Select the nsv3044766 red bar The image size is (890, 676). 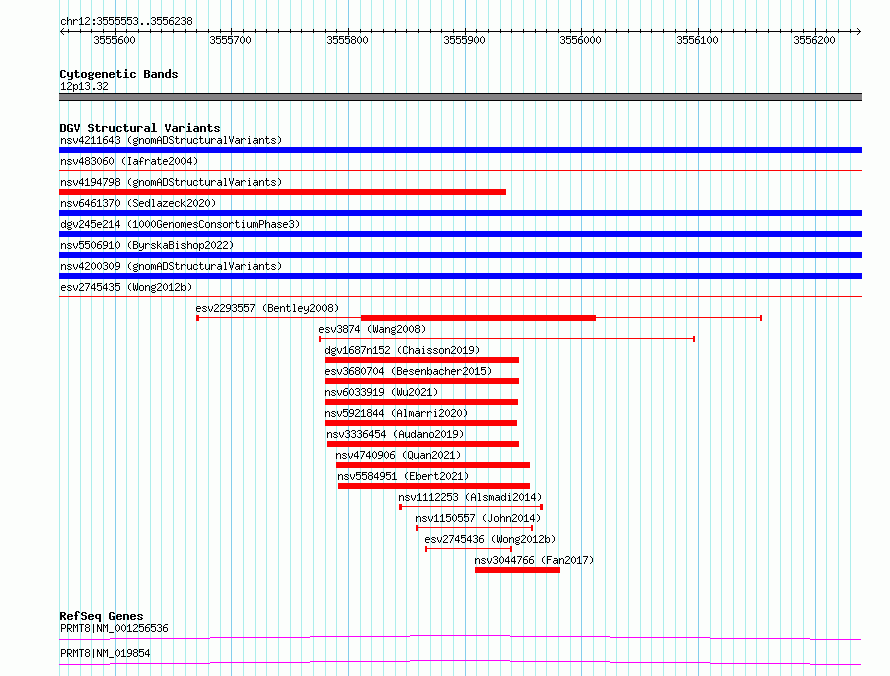(x=518, y=570)
